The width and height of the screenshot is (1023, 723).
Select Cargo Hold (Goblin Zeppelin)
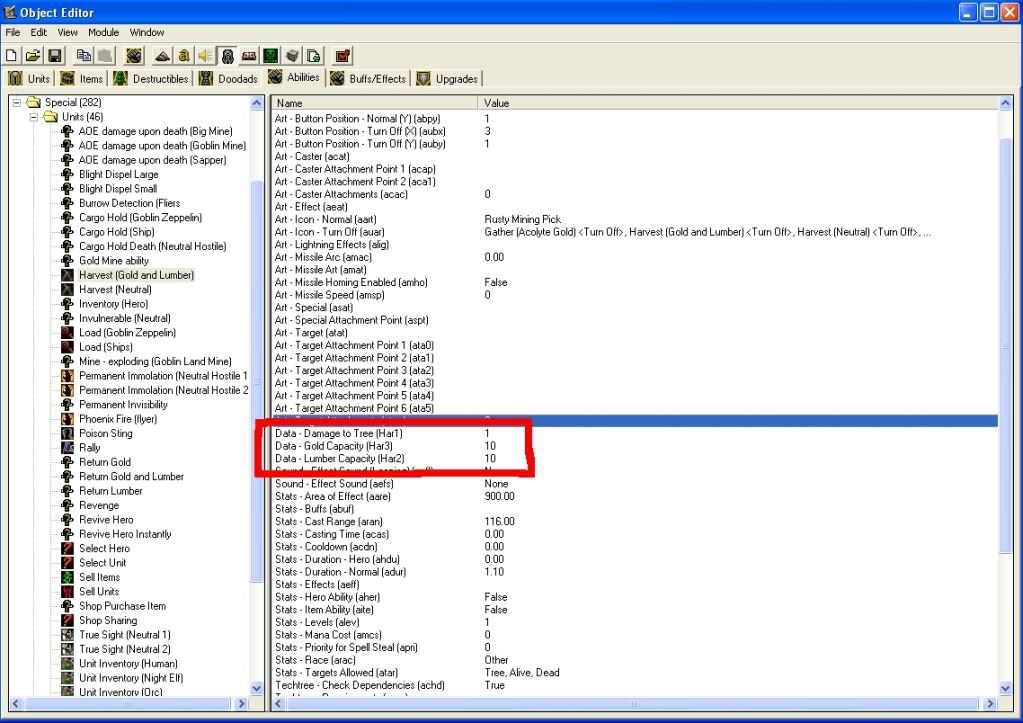click(x=140, y=217)
